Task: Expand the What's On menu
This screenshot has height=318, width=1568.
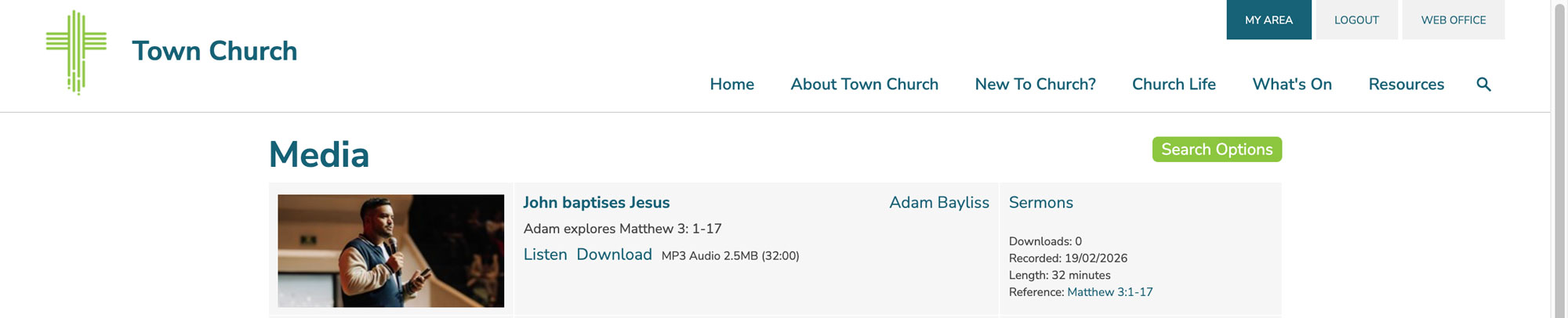Action: tap(1292, 84)
